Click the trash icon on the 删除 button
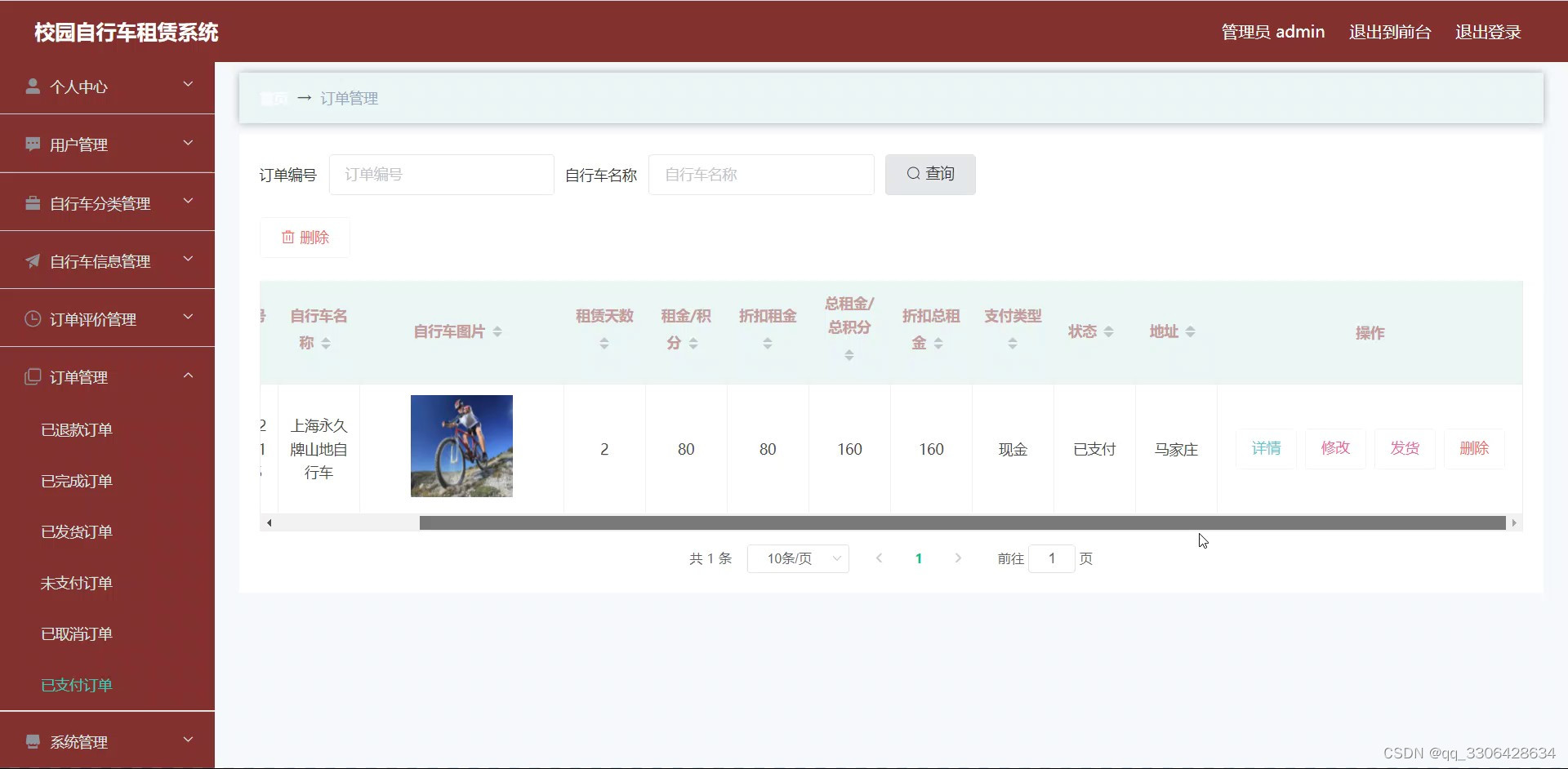 tap(287, 237)
